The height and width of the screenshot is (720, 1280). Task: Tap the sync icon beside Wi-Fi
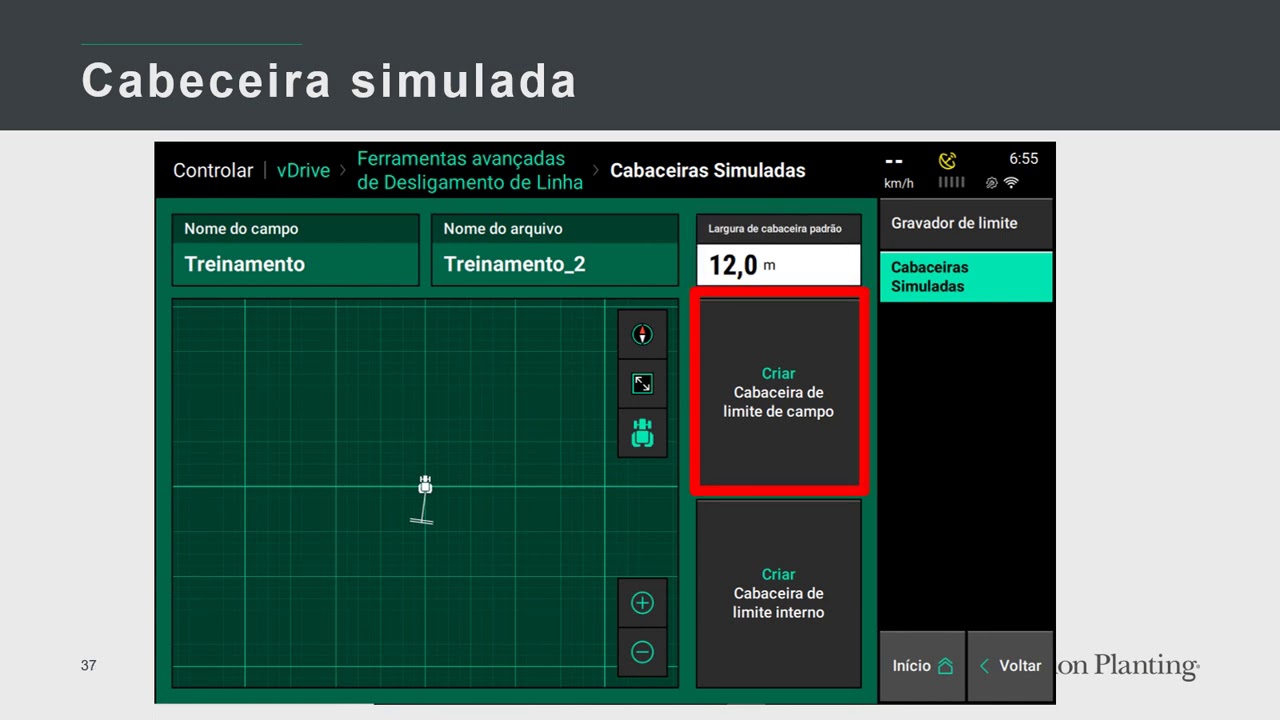[992, 183]
